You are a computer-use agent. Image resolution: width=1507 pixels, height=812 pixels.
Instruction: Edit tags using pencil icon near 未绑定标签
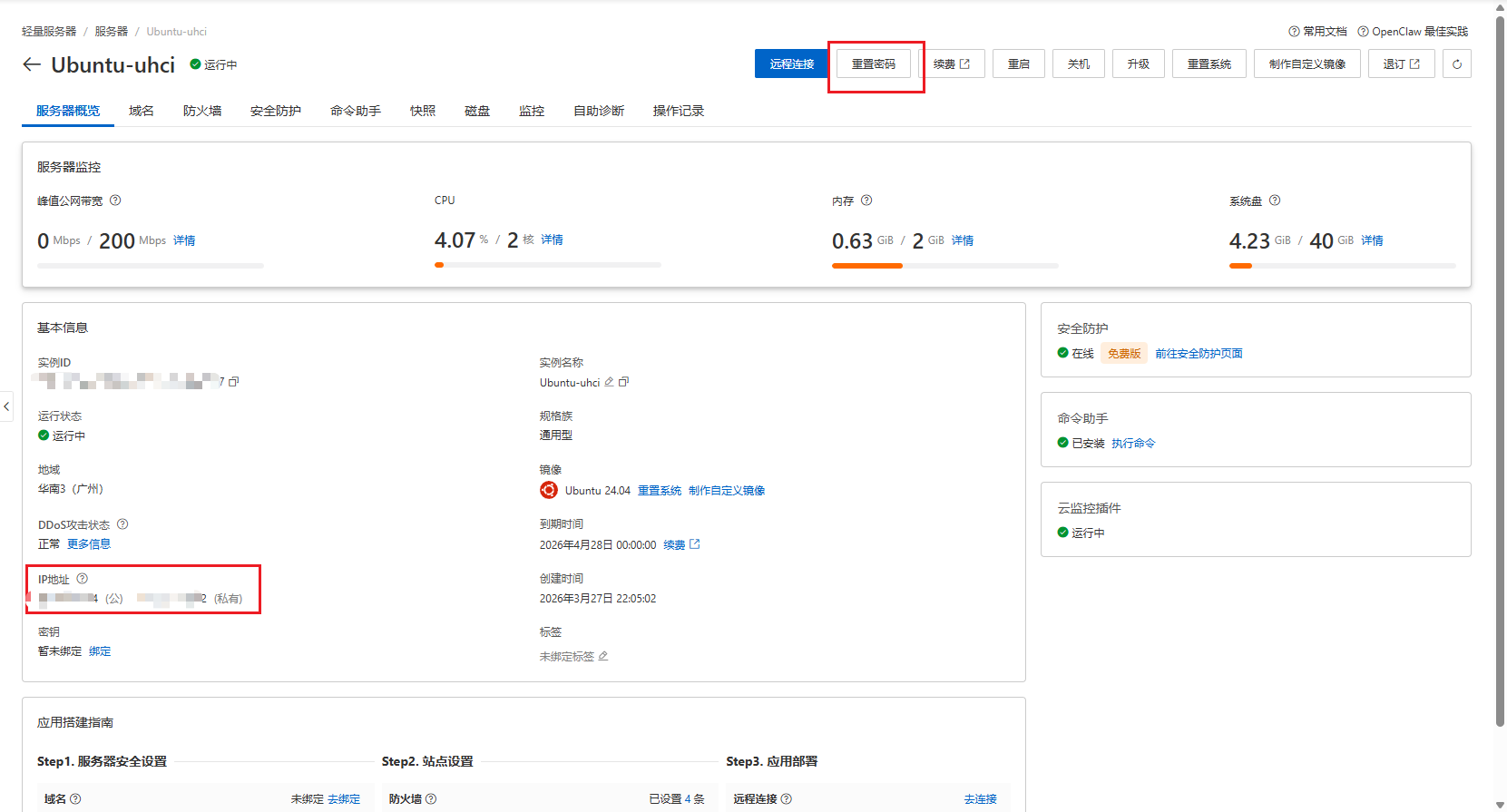[x=603, y=656]
